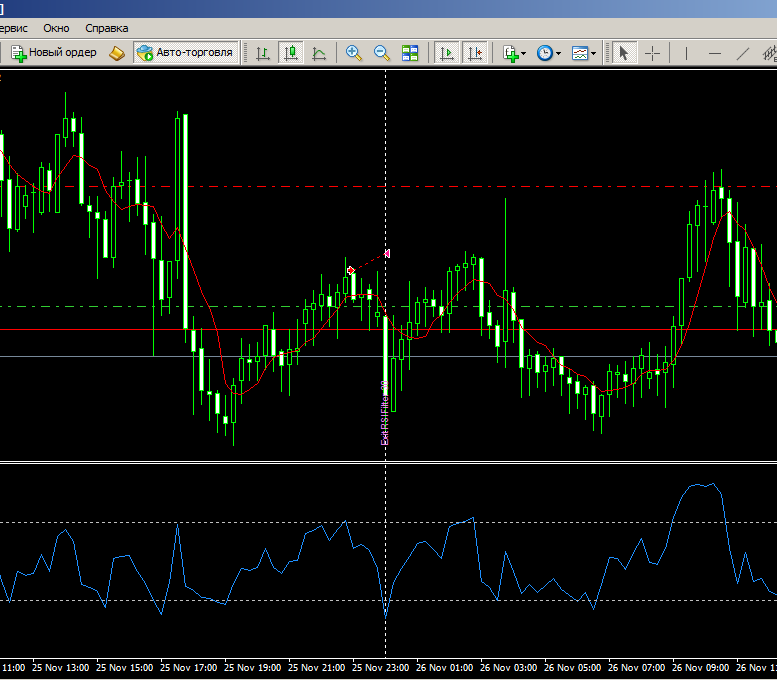This screenshot has height=681, width=777.
Task: Tile the chart windows
Action: point(410,53)
